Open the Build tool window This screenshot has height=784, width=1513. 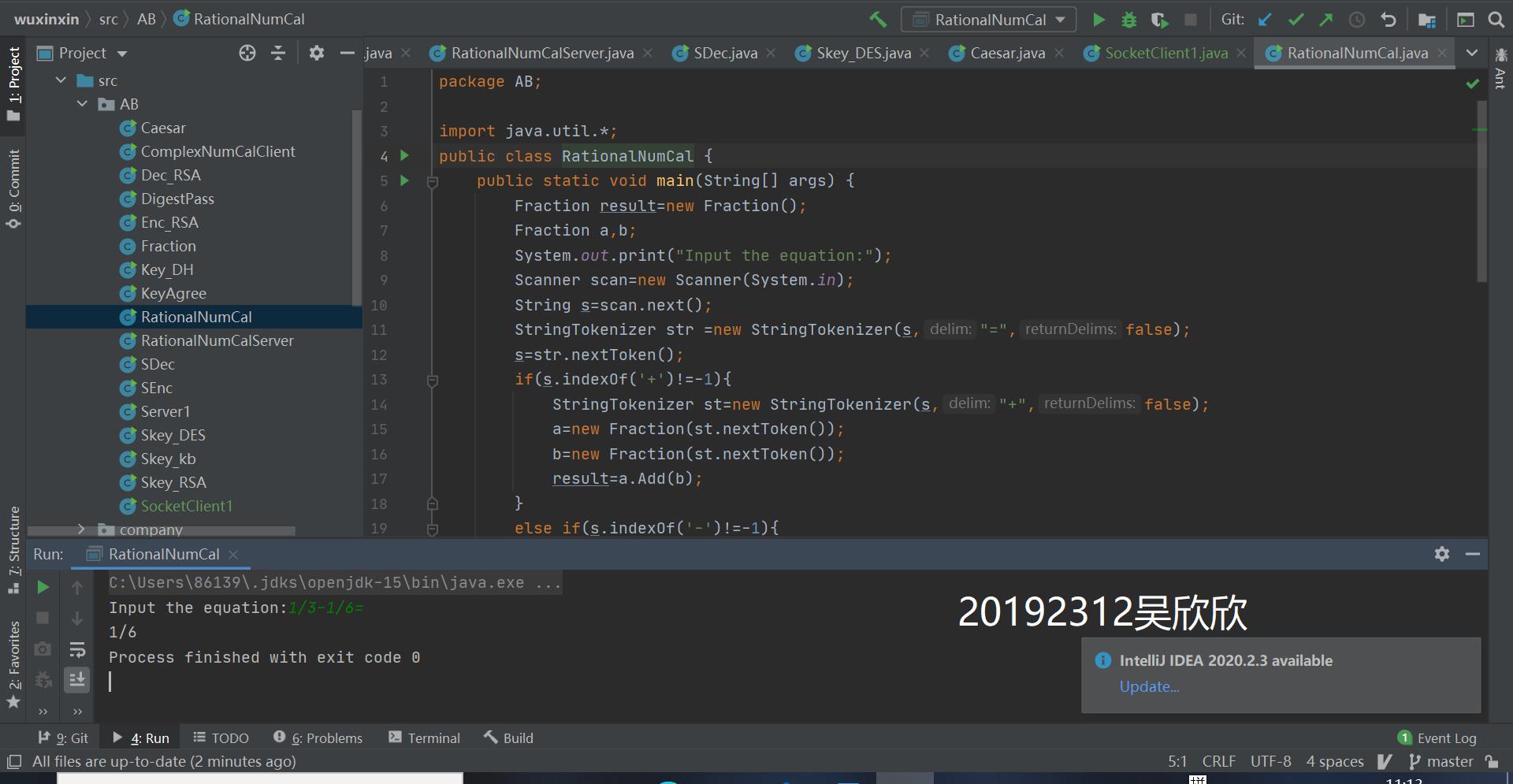pos(508,738)
